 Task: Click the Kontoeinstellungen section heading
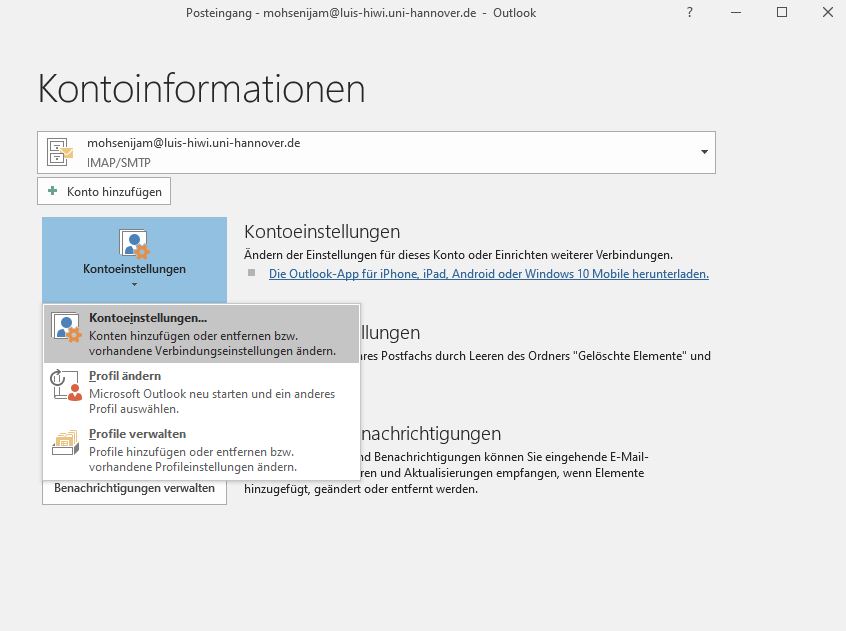pos(322,232)
